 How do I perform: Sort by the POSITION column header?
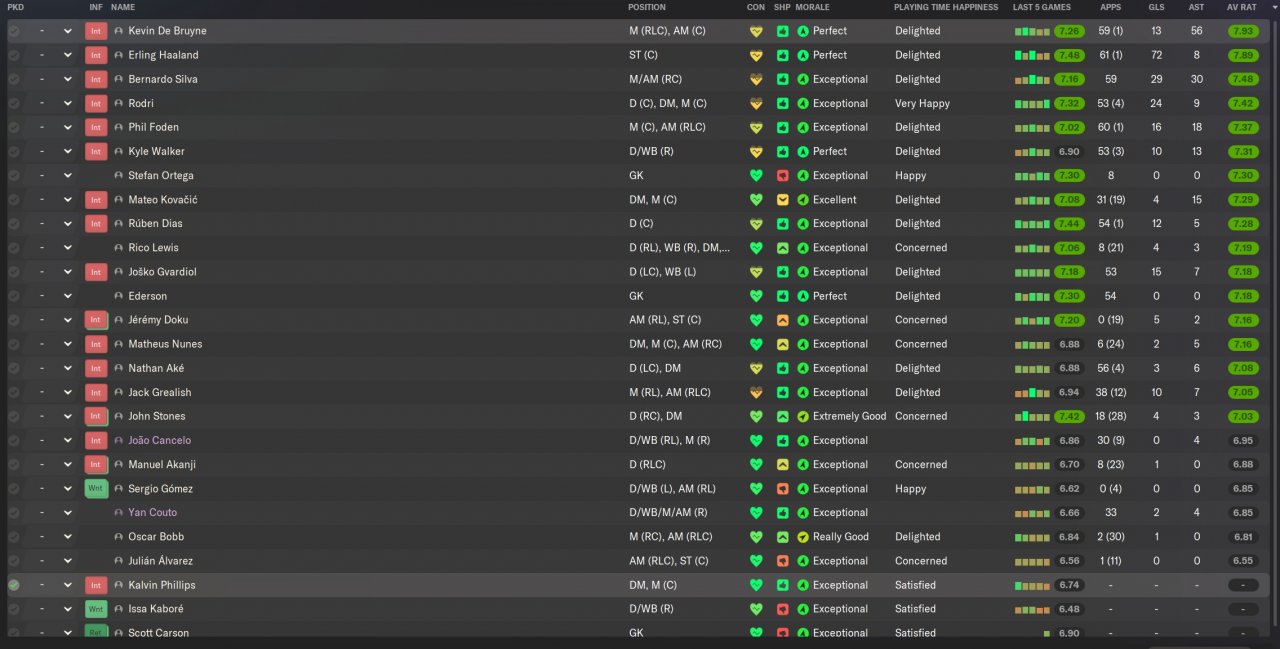647,7
